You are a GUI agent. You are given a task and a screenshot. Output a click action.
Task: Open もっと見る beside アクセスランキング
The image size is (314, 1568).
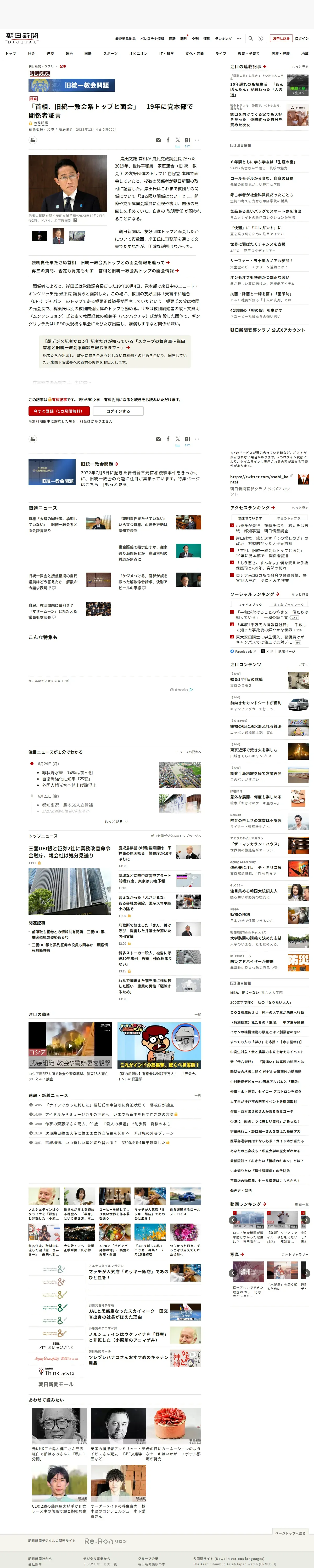(300, 508)
